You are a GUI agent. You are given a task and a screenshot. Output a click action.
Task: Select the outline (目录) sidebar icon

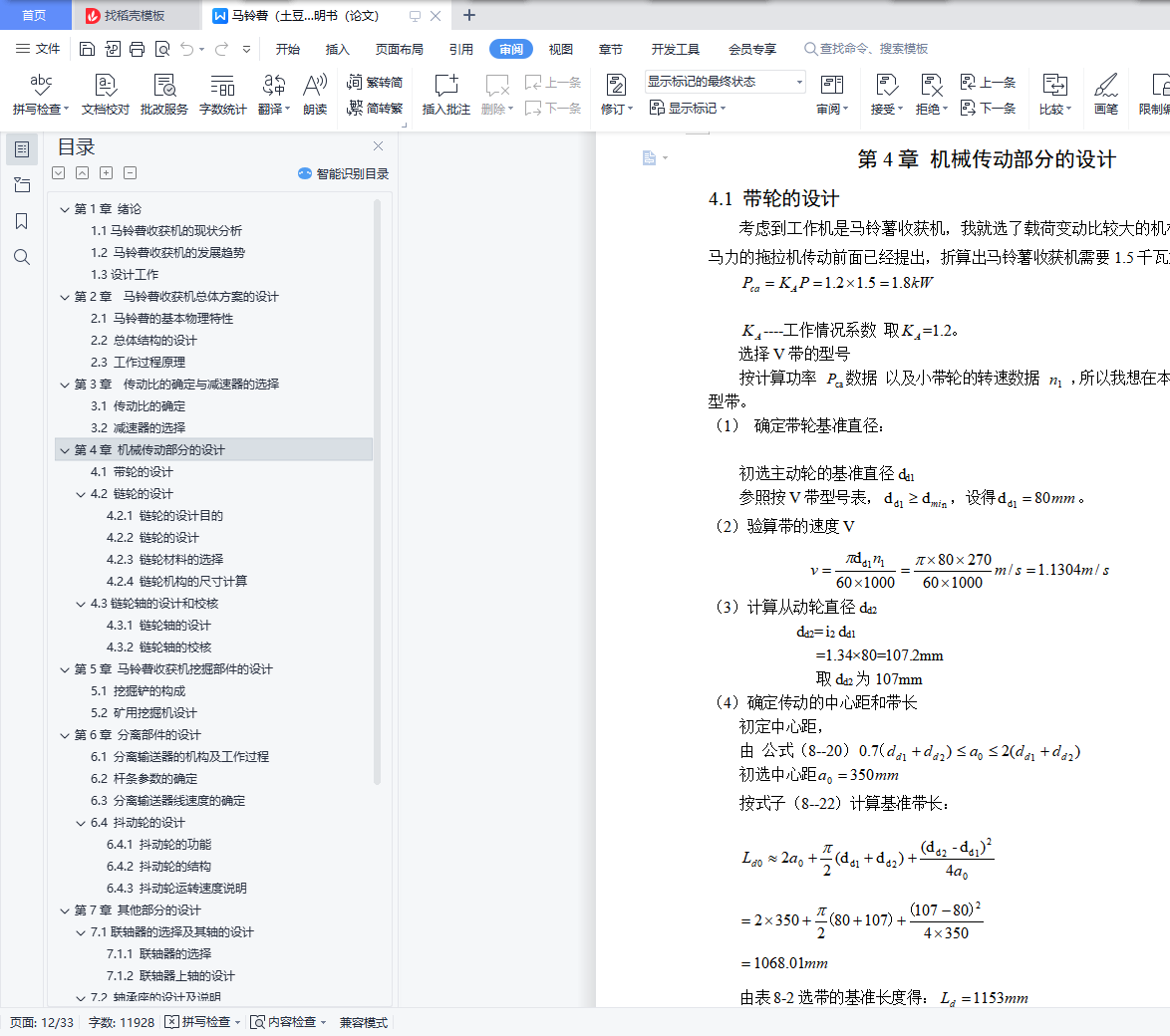click(22, 149)
